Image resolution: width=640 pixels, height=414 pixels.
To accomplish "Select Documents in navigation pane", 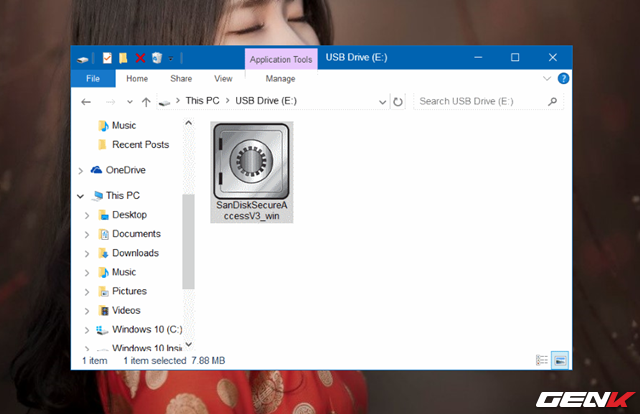I will point(136,234).
